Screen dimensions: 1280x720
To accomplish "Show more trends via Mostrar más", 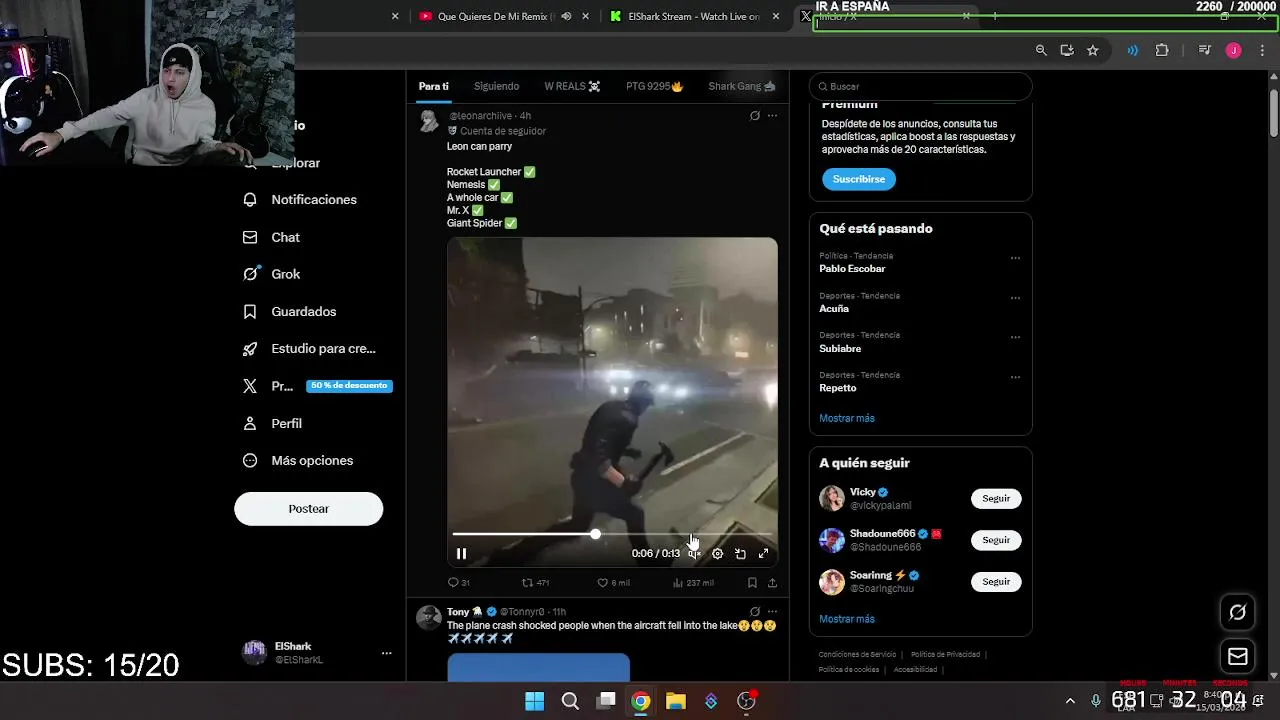I will click(x=847, y=418).
